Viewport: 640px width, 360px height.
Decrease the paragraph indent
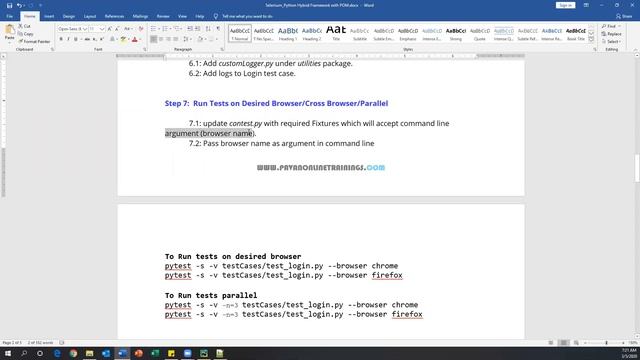pos(190,29)
